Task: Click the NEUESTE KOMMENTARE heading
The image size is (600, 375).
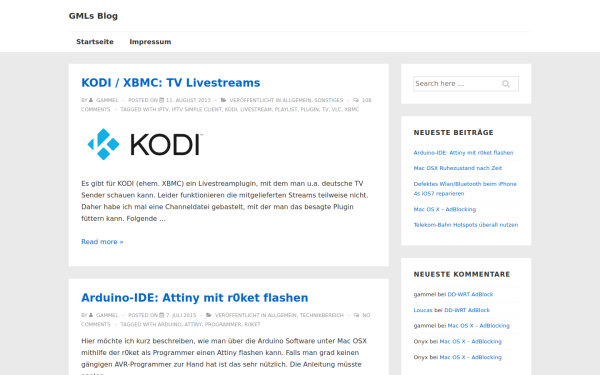Action: (462, 274)
